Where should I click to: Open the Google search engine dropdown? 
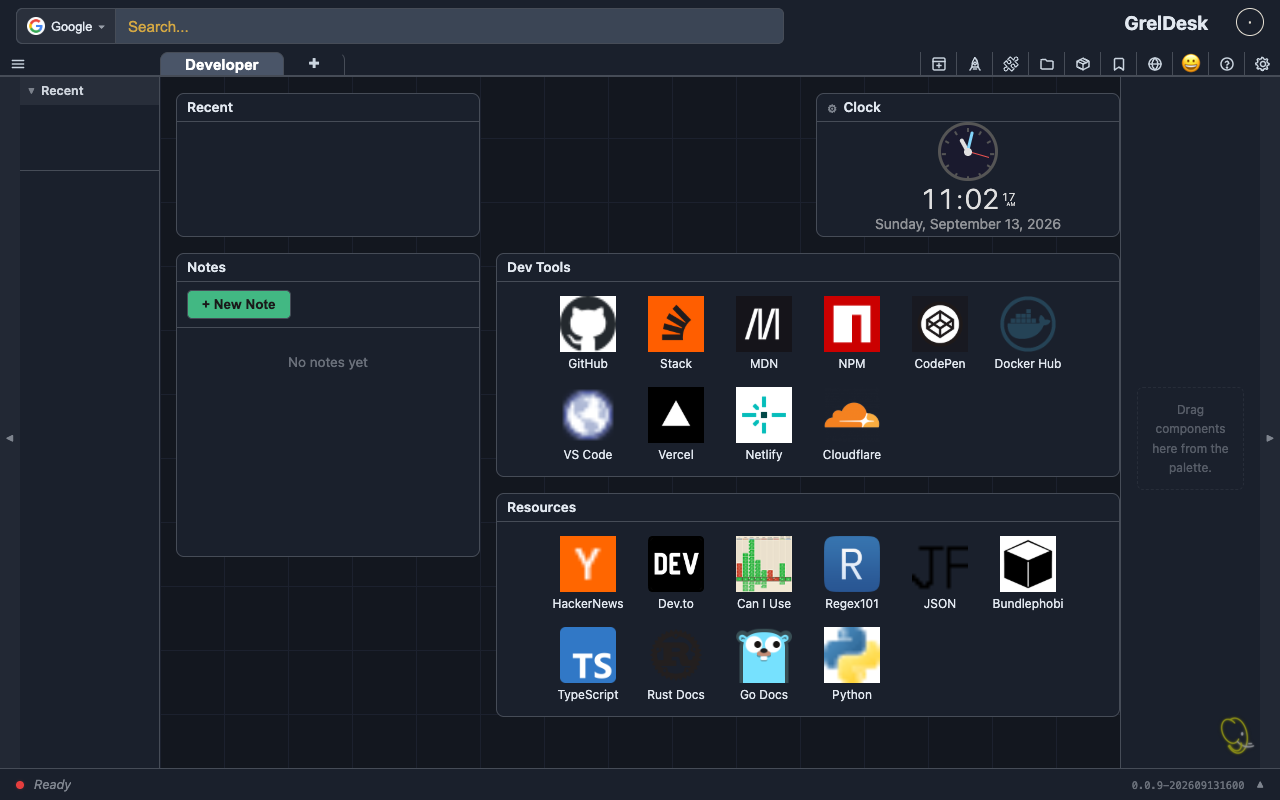tap(66, 26)
